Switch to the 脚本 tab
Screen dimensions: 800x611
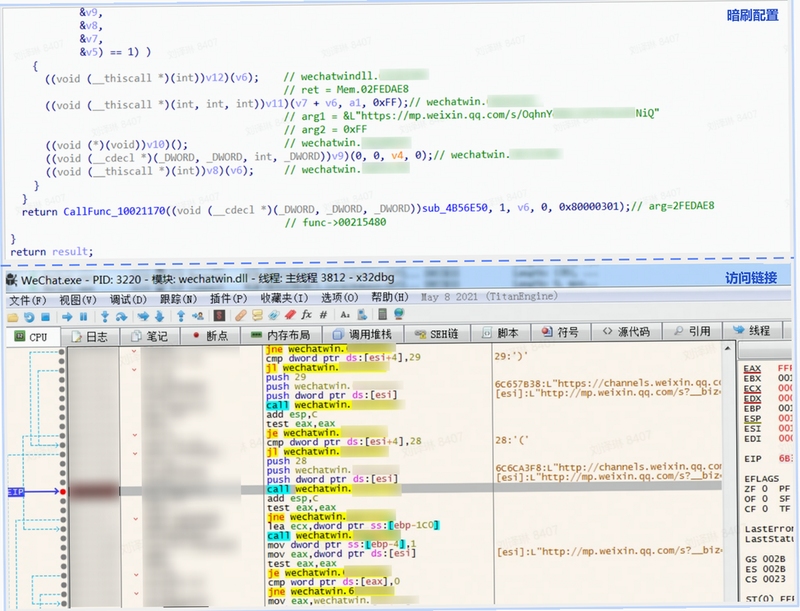click(501, 334)
